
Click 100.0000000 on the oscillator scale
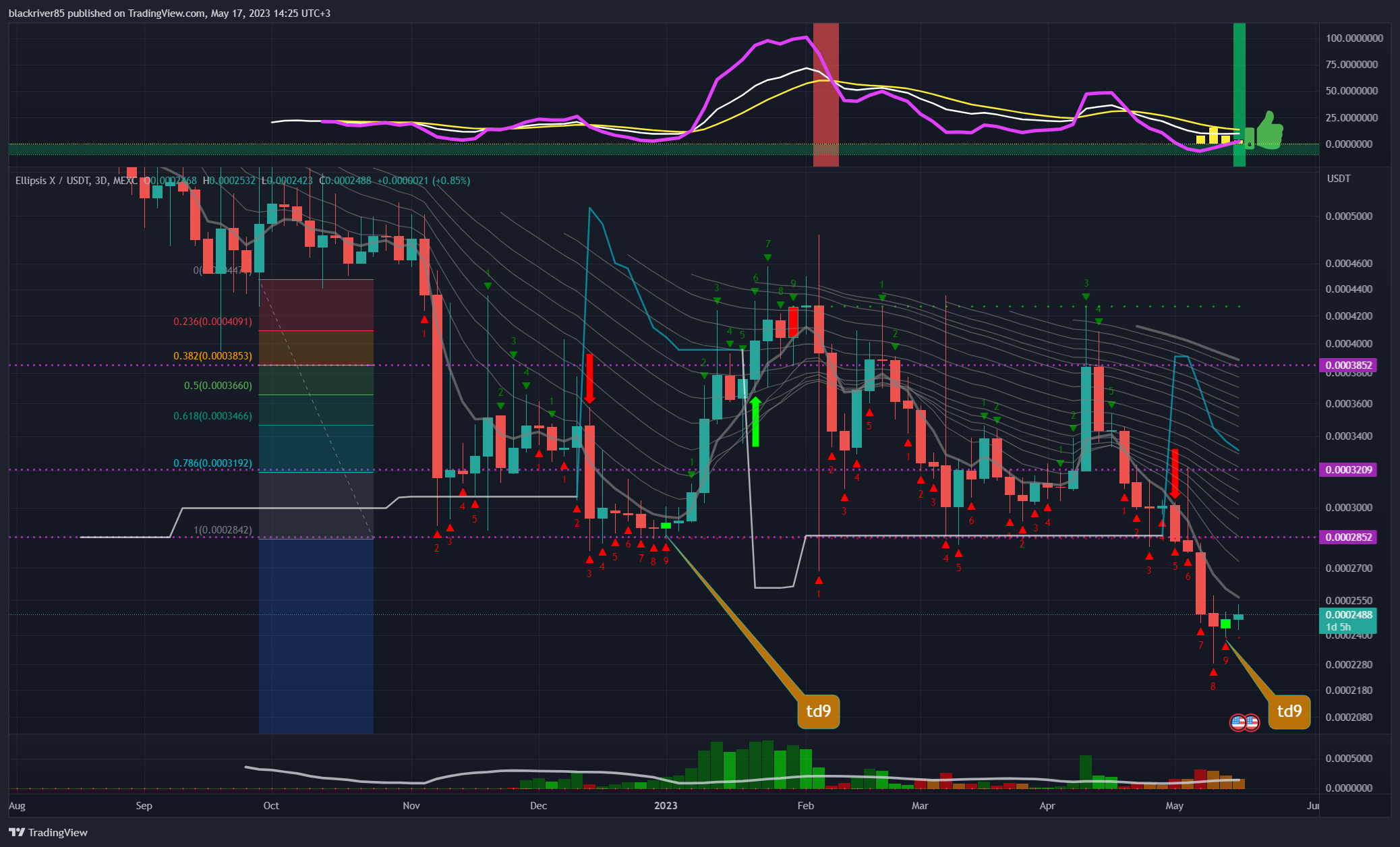click(x=1354, y=38)
